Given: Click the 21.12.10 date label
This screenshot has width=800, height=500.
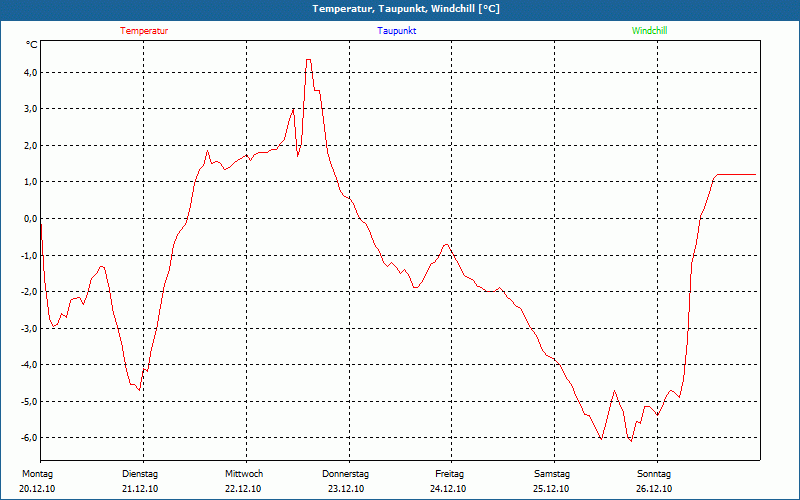Looking at the screenshot, I should tap(140, 489).
